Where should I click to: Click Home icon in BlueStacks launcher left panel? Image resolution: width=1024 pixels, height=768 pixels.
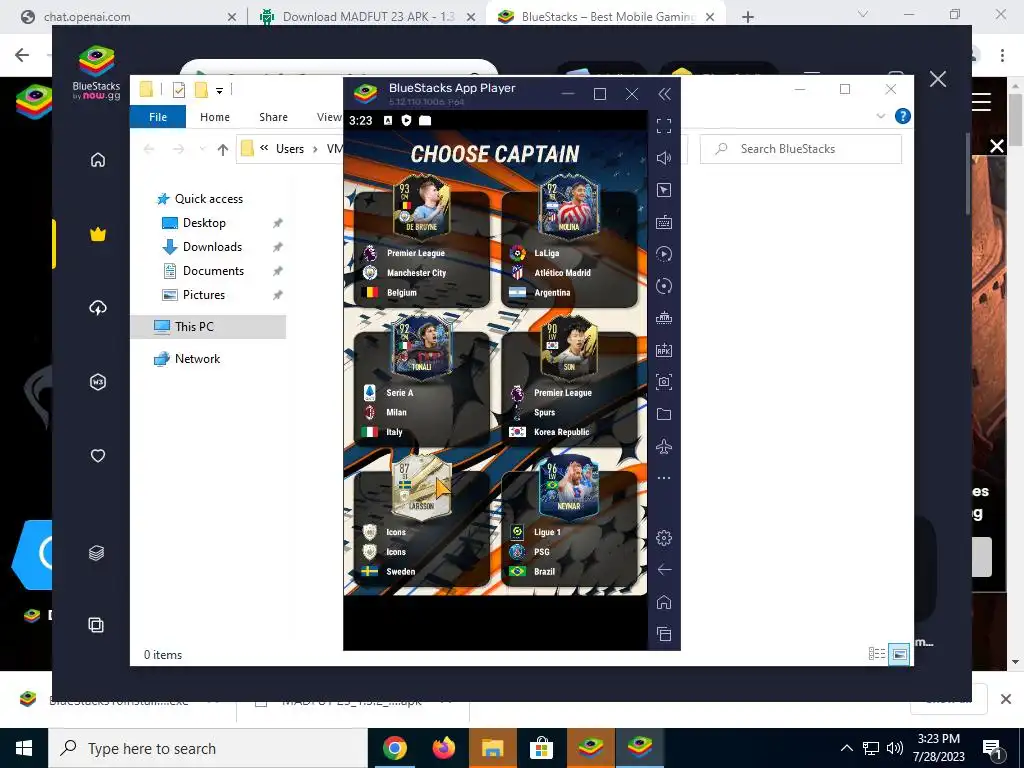pyautogui.click(x=98, y=160)
